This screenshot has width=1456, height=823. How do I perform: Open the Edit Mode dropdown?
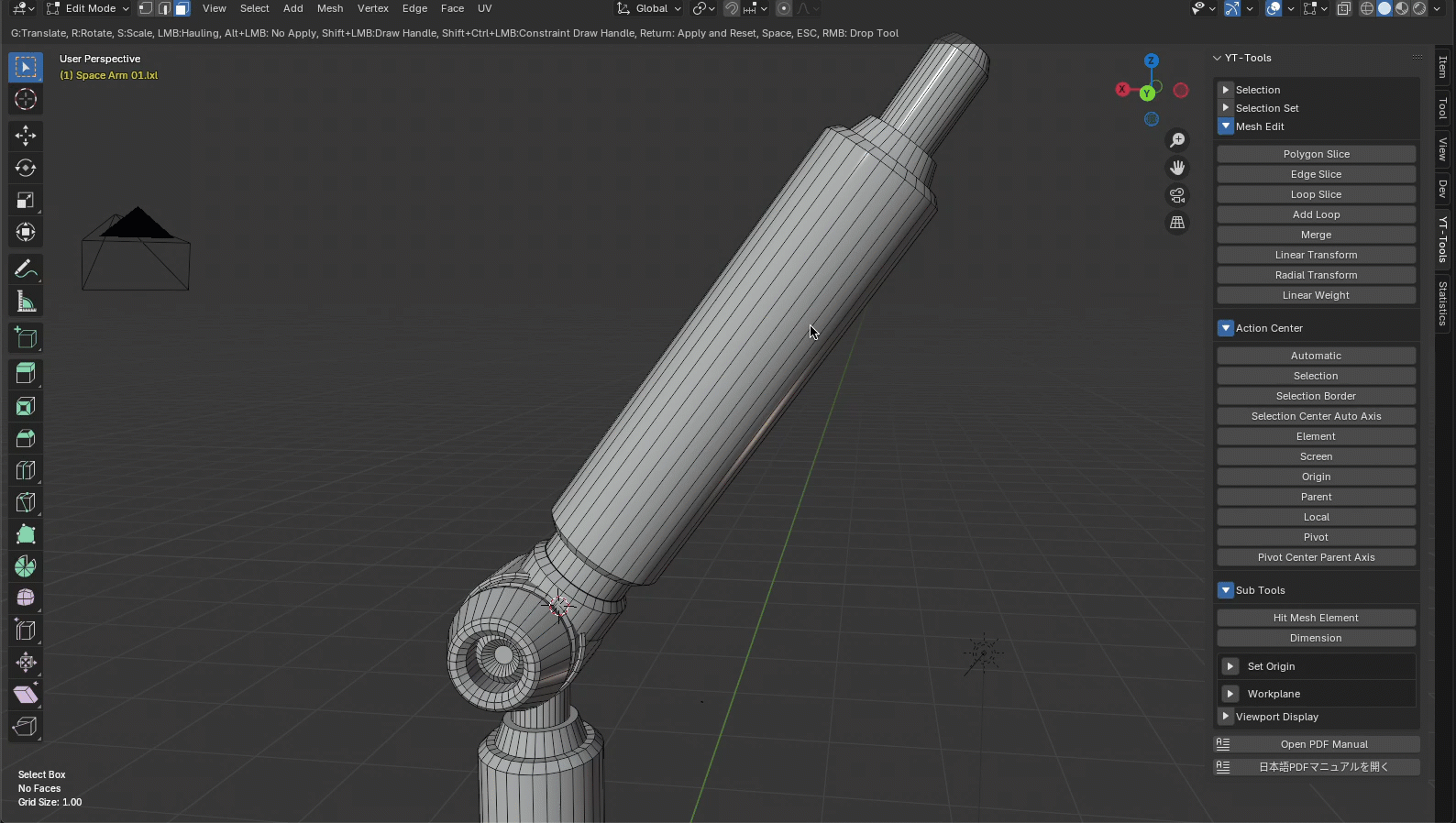click(89, 8)
